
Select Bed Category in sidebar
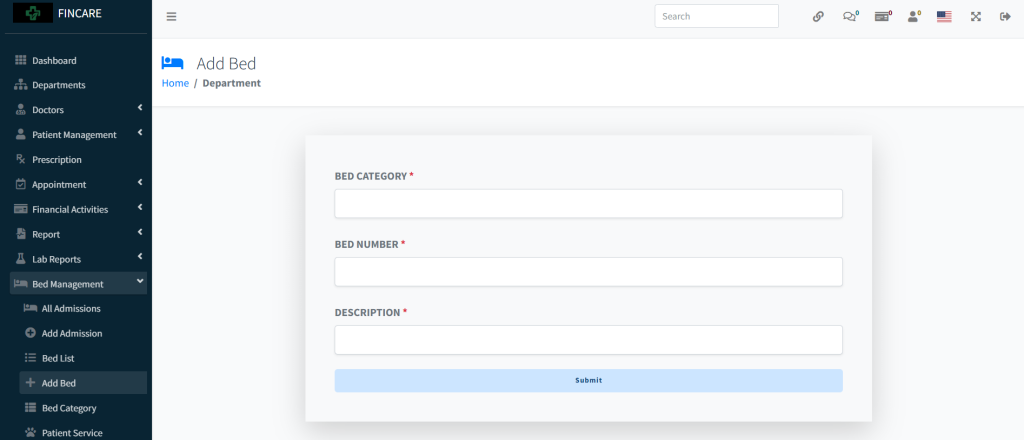coord(69,408)
